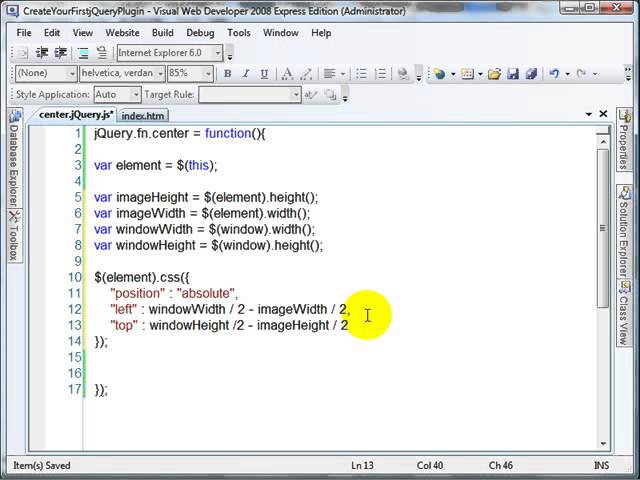Open the Class View side panel
Viewport: 640px width, 480px height.
pos(624,313)
